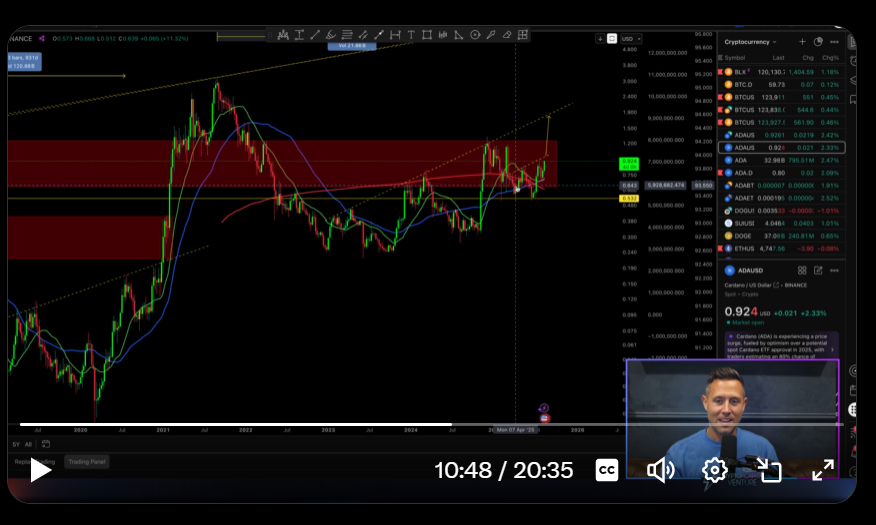Image resolution: width=876 pixels, height=525 pixels.
Task: Select the ETHUS watchlist row
Action: click(x=781, y=249)
